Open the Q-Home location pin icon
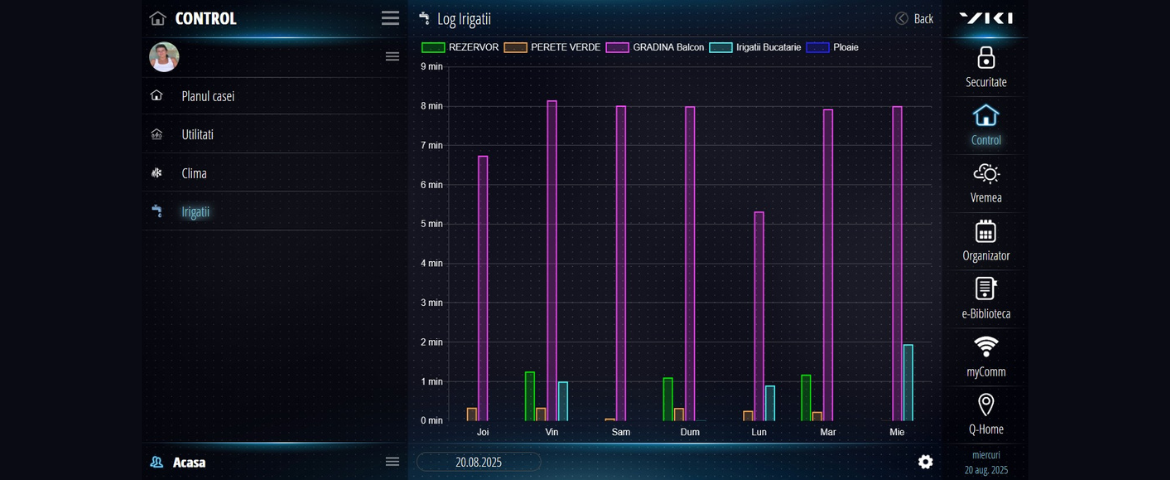This screenshot has height=480, width=1170. pos(985,405)
